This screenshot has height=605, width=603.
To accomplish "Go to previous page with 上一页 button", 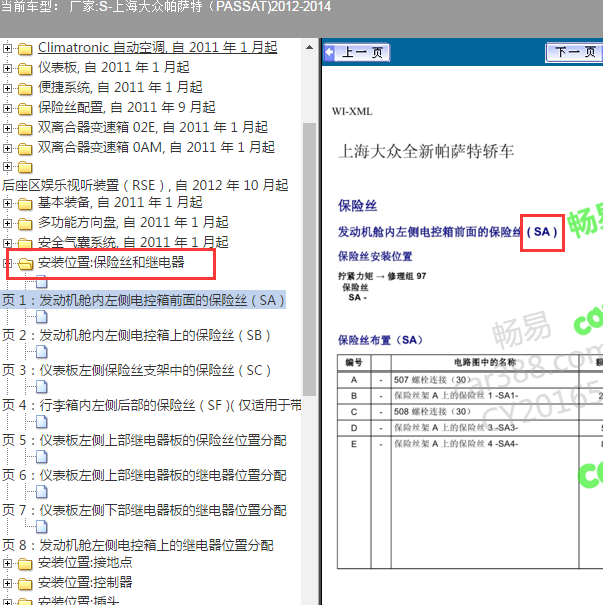I will (x=357, y=52).
